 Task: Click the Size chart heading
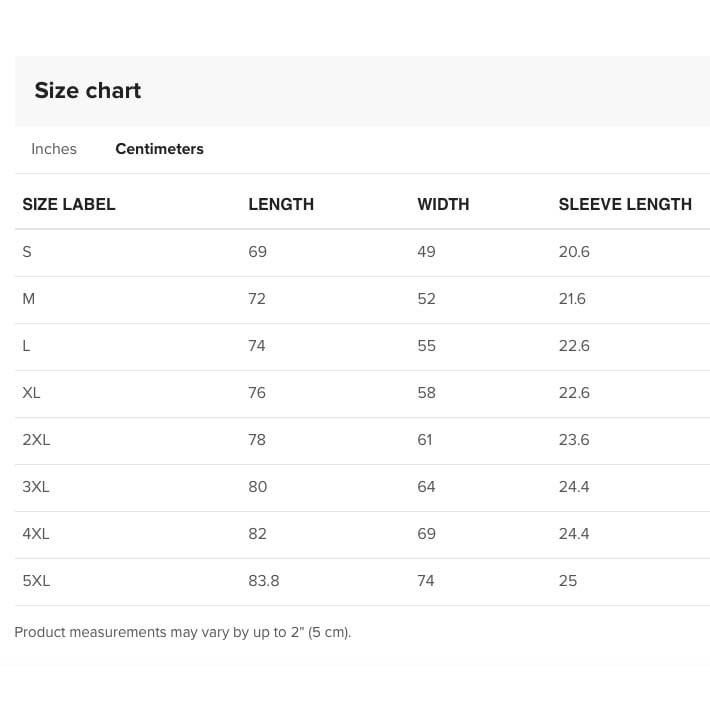[x=88, y=91]
